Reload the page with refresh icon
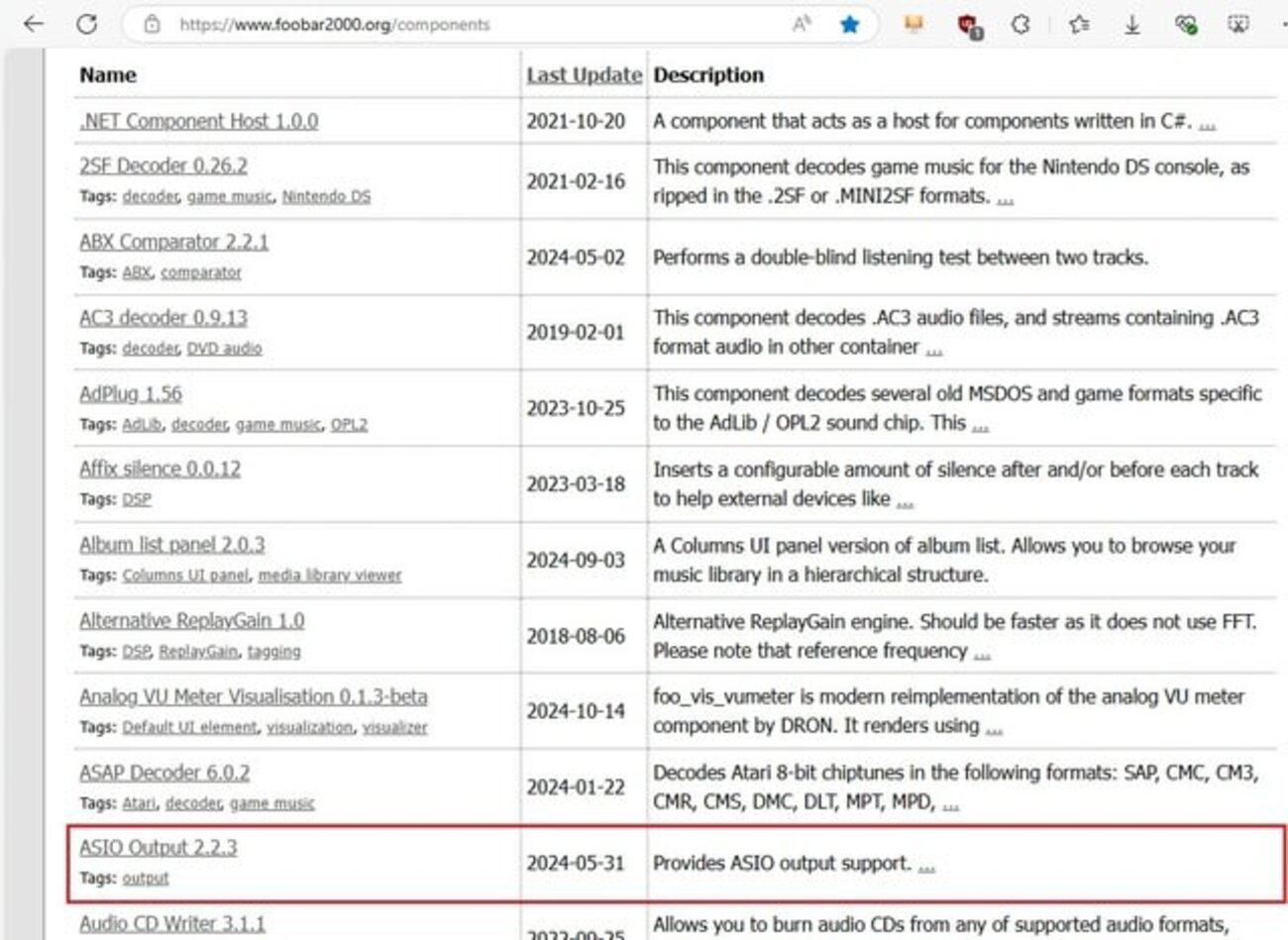 [x=87, y=24]
